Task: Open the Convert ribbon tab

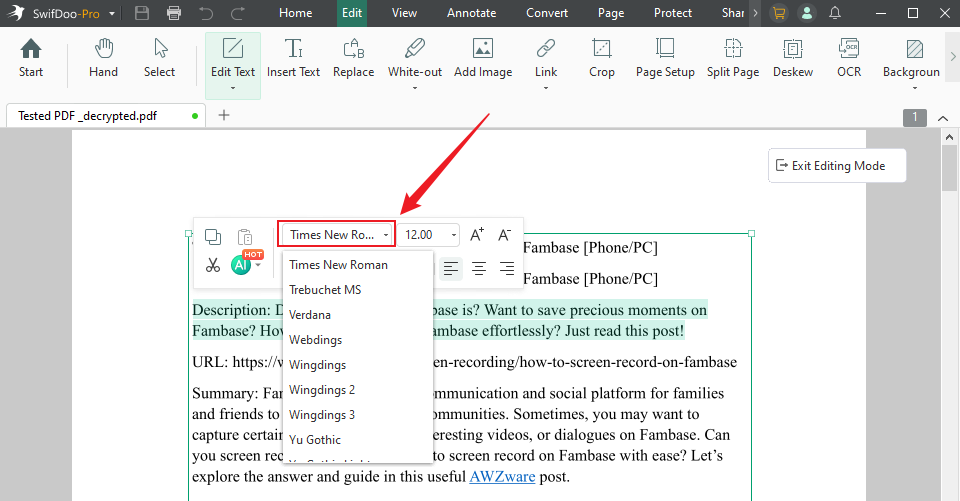Action: (546, 13)
